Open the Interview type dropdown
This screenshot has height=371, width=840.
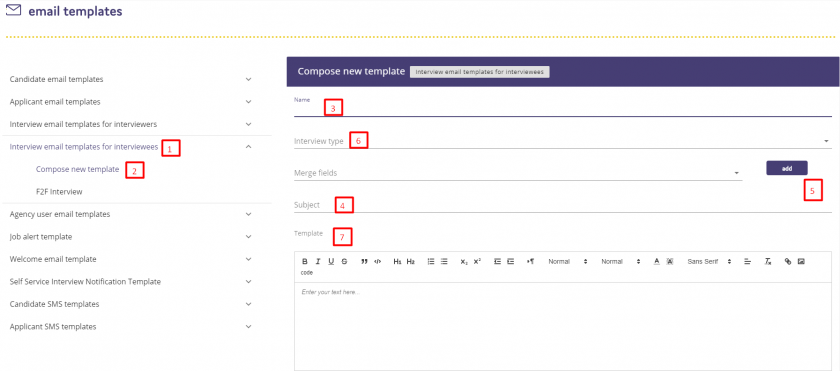(561, 141)
